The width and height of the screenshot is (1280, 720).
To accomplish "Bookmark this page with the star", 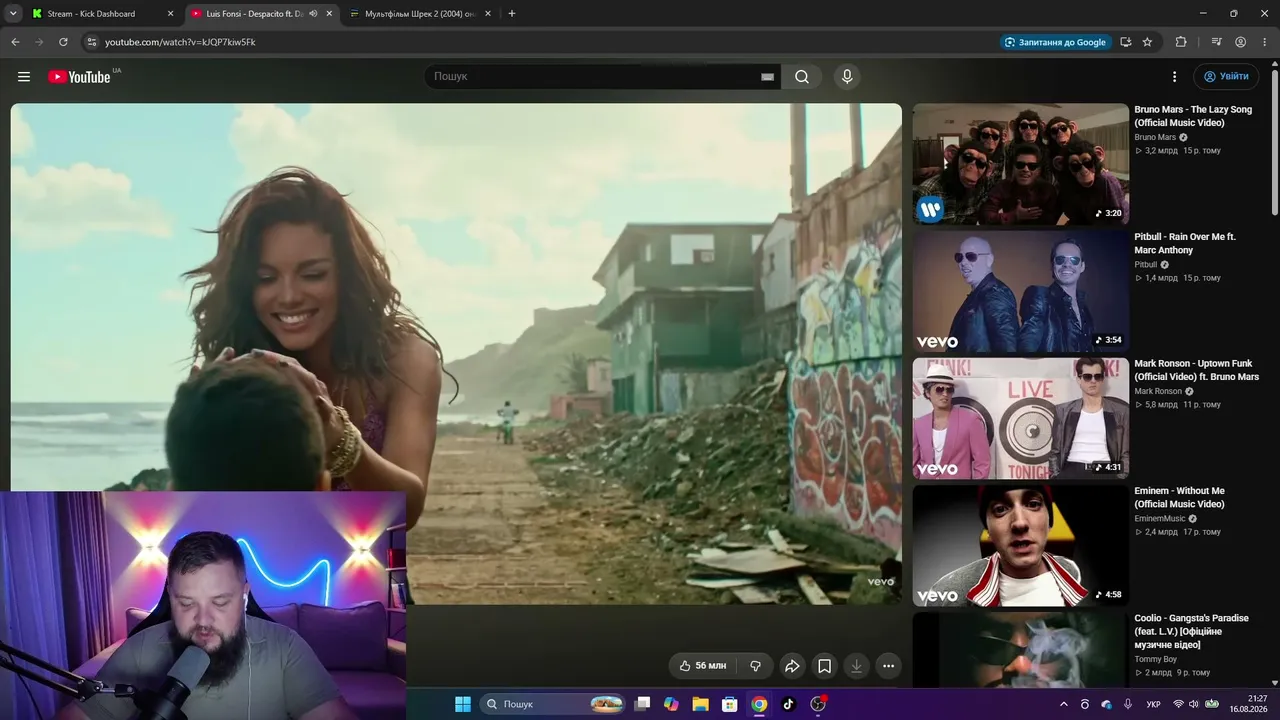I will point(1147,42).
